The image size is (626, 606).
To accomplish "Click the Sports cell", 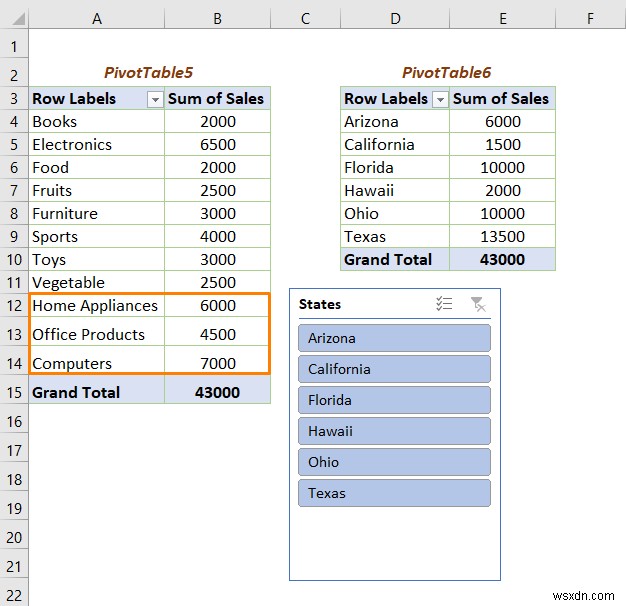I will [97, 236].
